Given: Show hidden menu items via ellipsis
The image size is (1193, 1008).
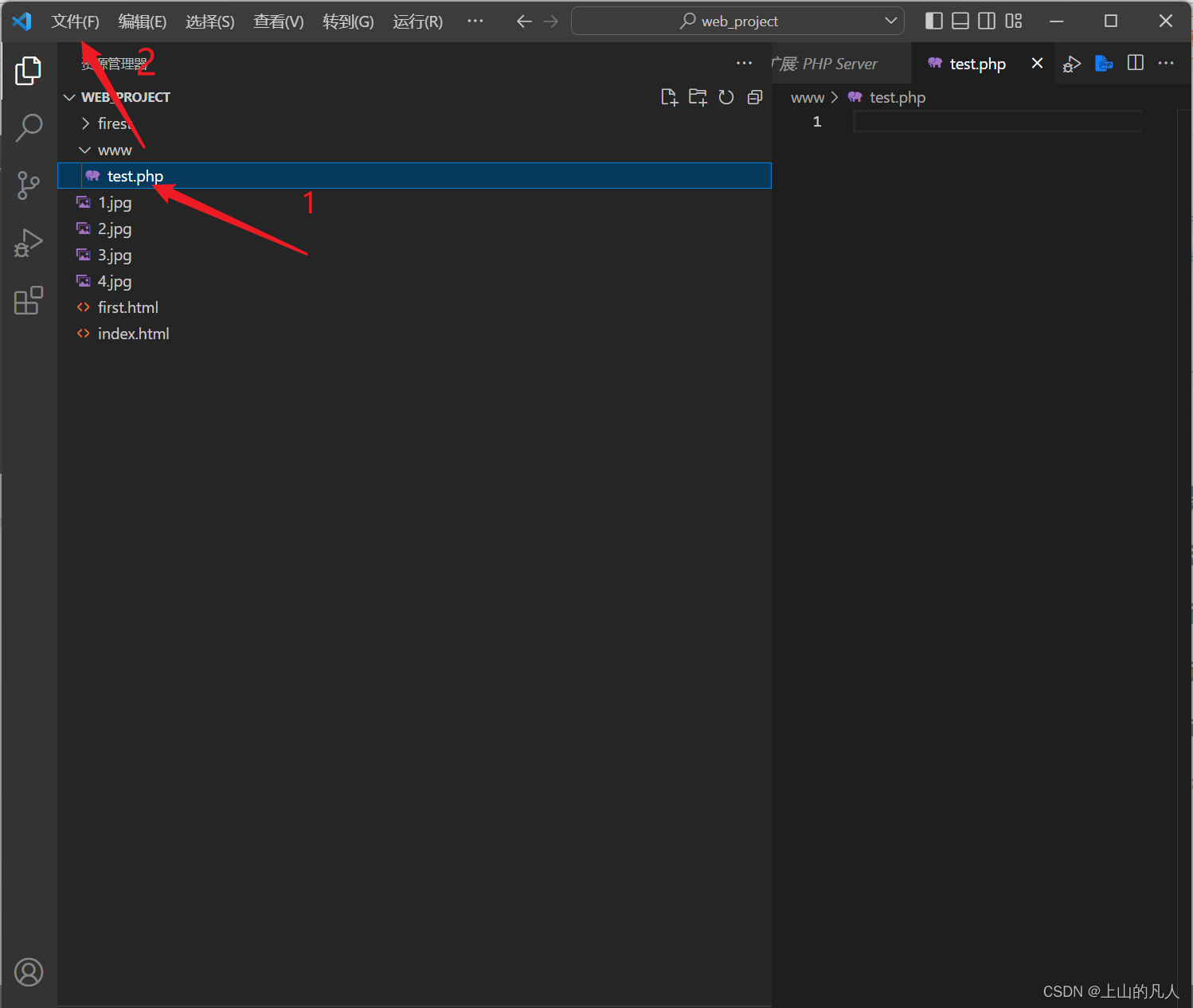Looking at the screenshot, I should pos(475,21).
